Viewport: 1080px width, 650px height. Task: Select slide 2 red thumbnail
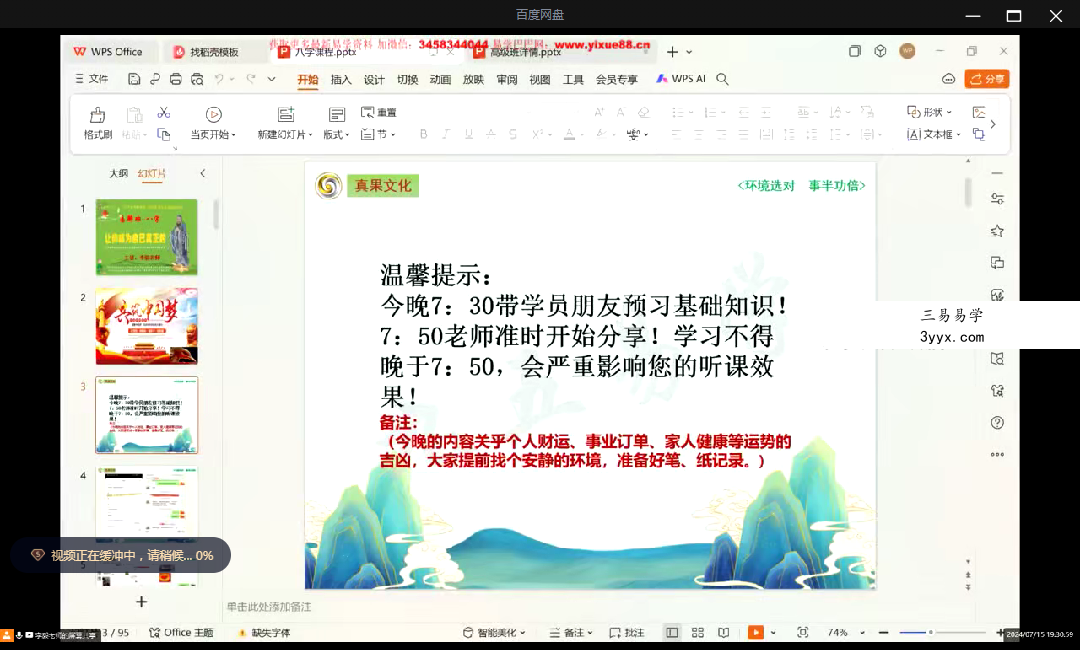point(146,326)
